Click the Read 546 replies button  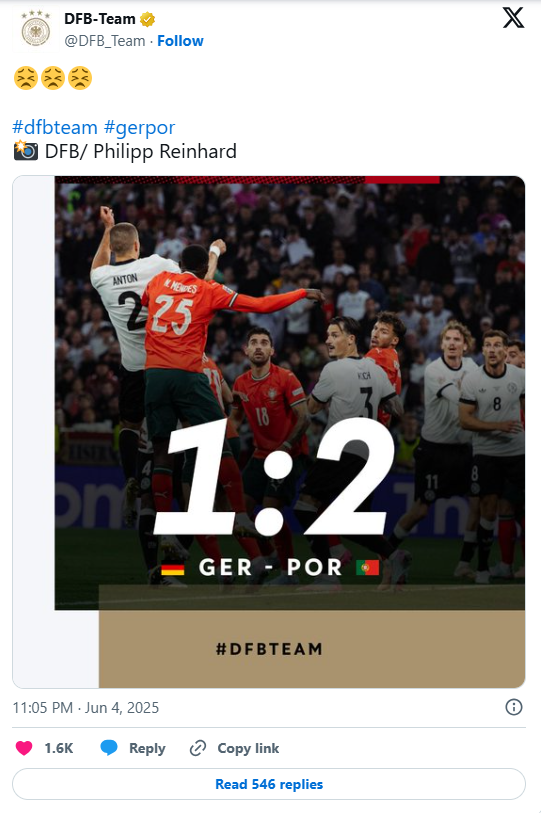click(269, 784)
